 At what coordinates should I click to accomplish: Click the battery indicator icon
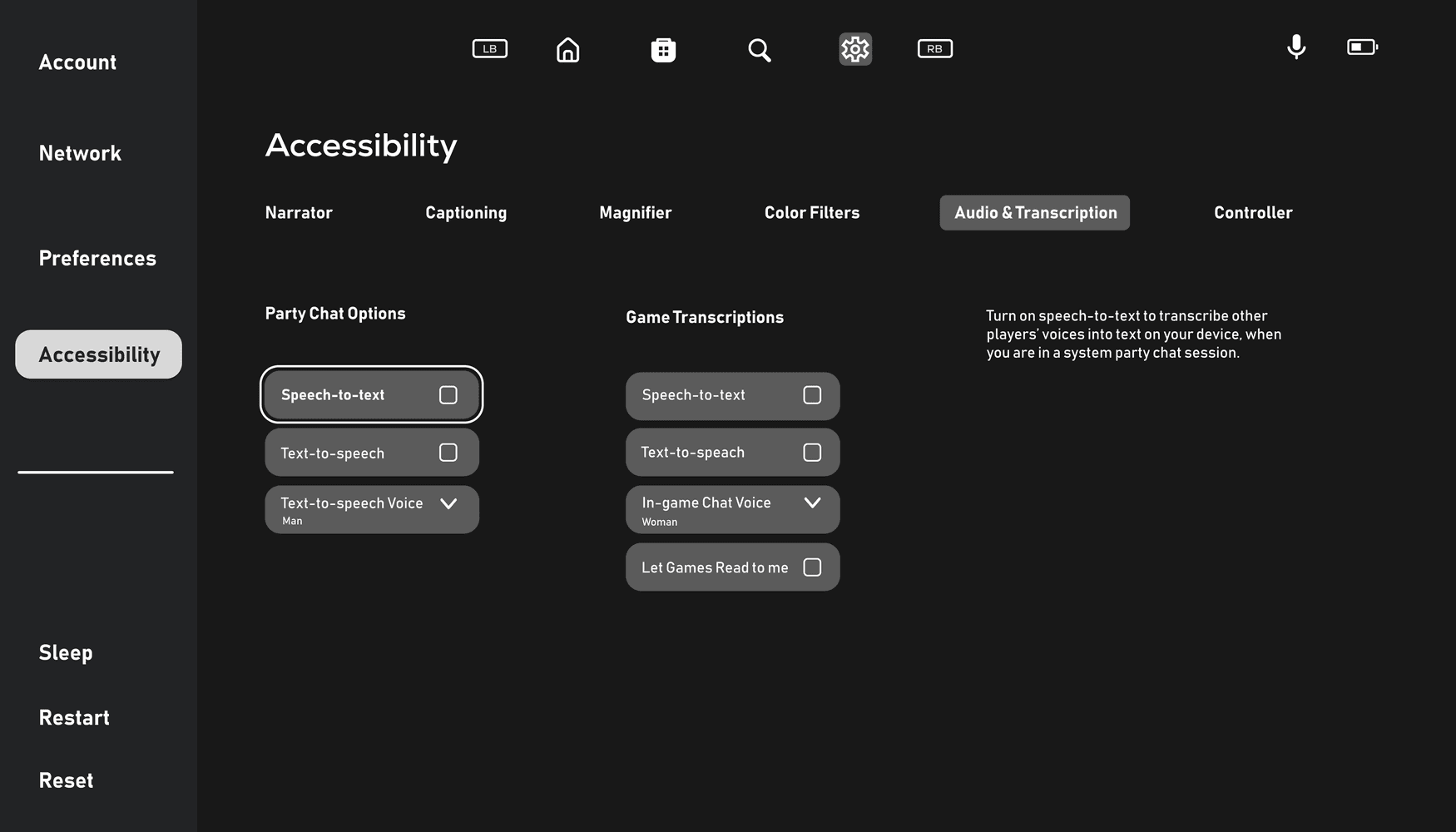[1363, 47]
